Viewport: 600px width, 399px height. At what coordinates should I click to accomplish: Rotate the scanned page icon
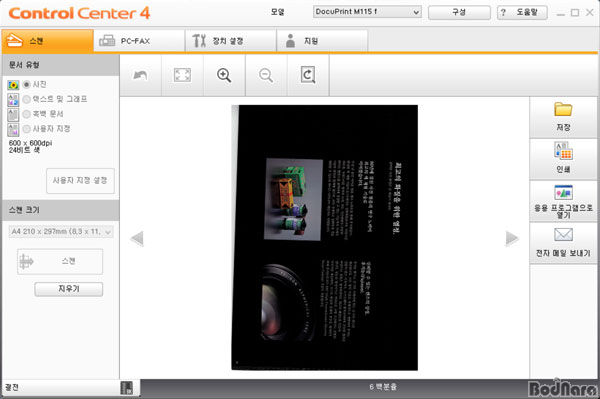click(308, 75)
